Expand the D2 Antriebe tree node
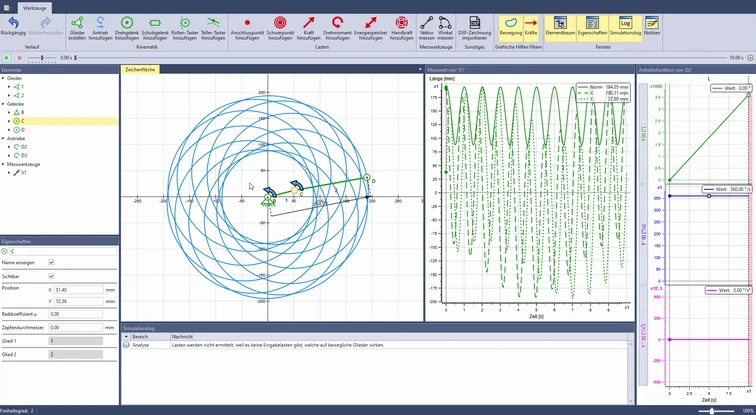Image resolution: width=756 pixels, height=415 pixels. coord(9,147)
